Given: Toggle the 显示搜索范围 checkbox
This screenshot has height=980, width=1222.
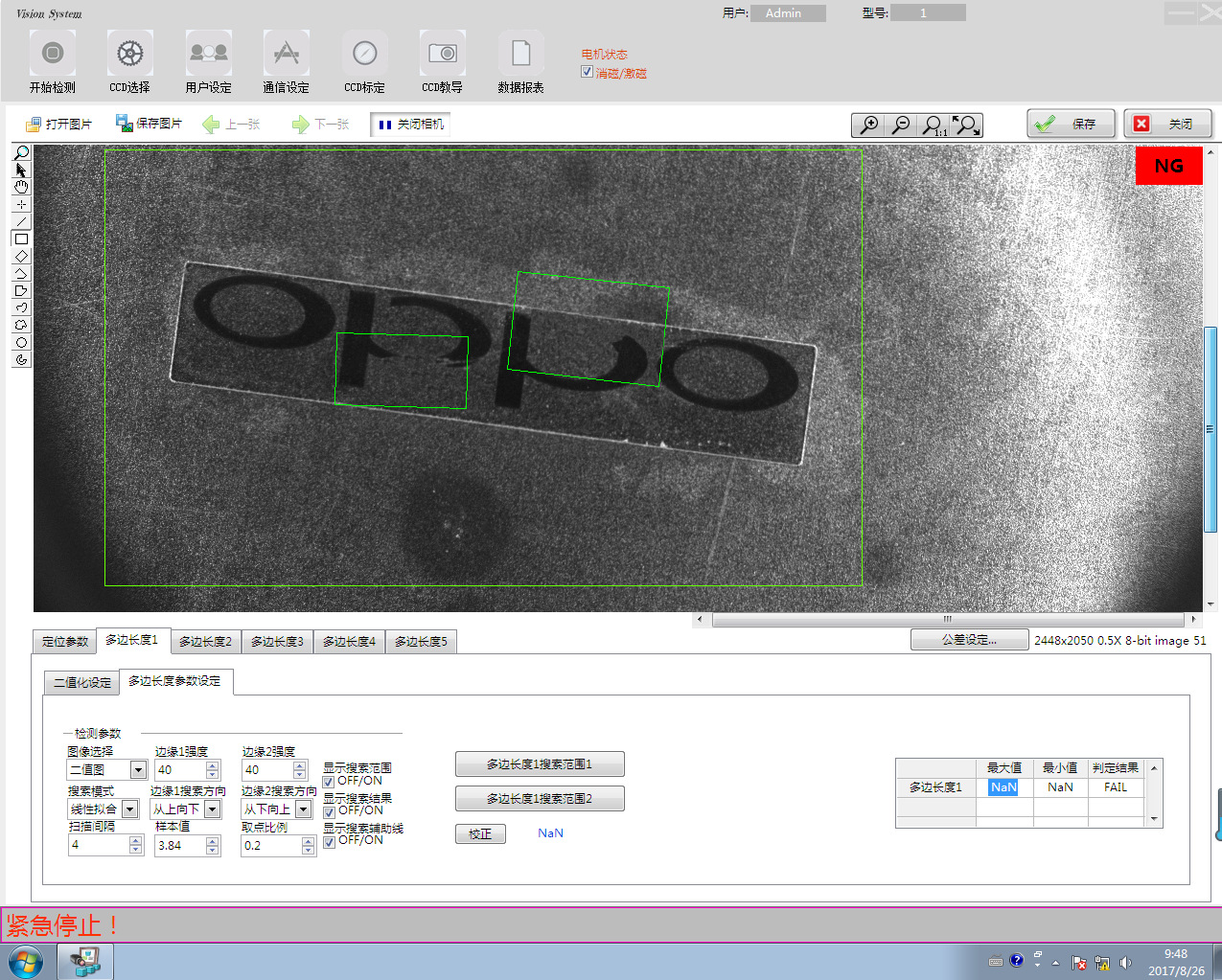Looking at the screenshot, I should [x=329, y=782].
